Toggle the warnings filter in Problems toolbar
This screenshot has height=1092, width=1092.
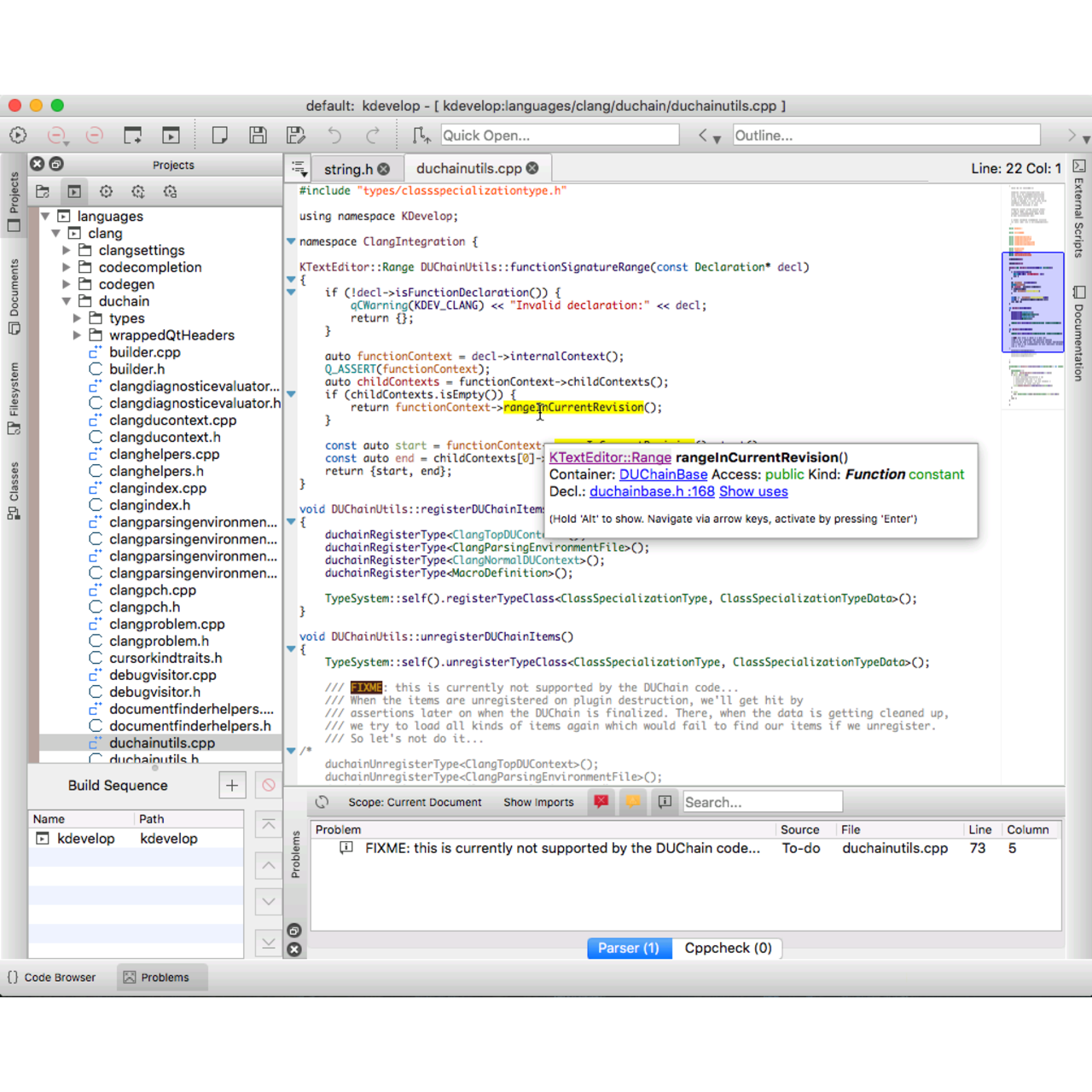632,802
